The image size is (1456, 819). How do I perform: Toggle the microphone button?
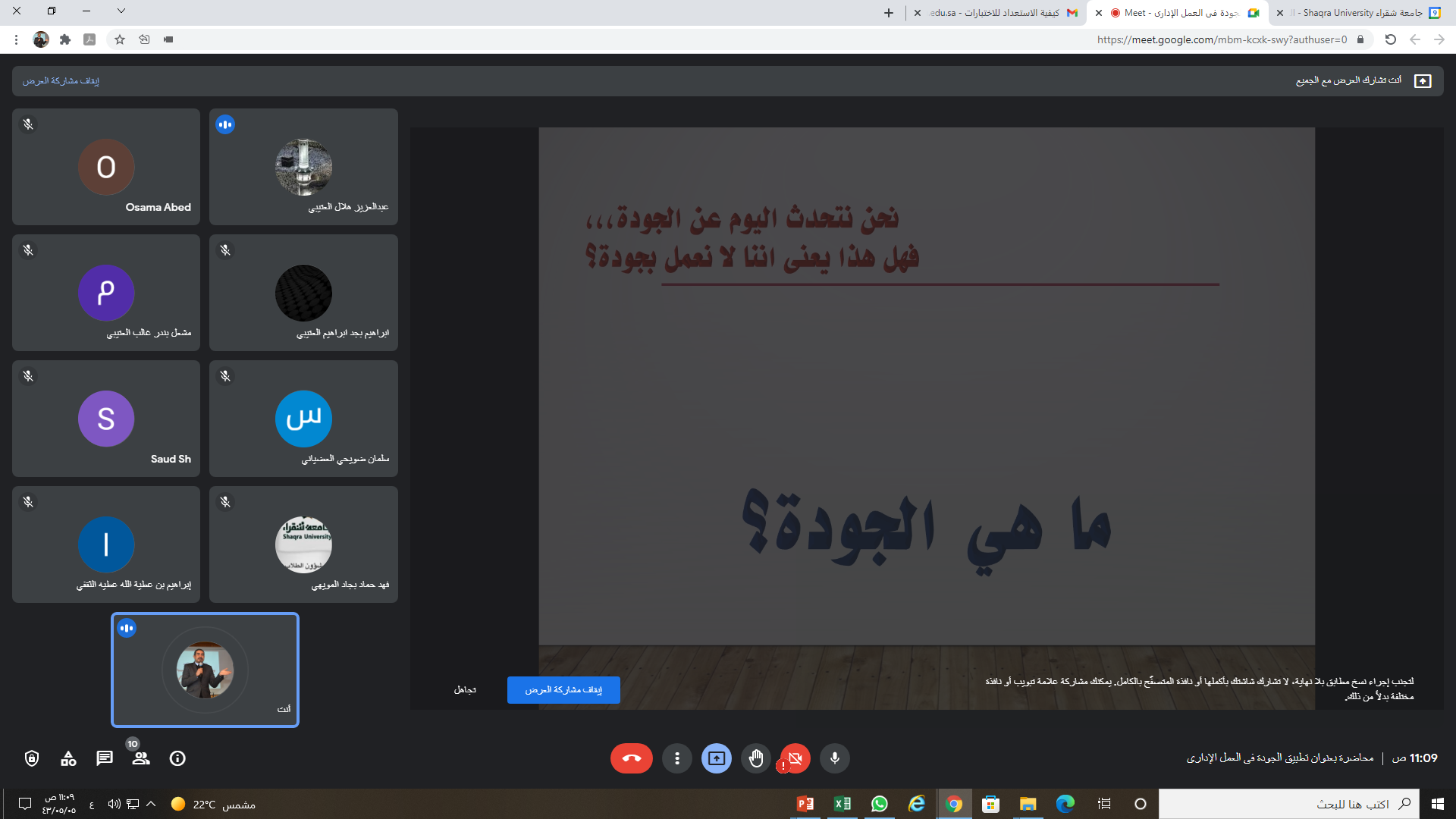834,758
